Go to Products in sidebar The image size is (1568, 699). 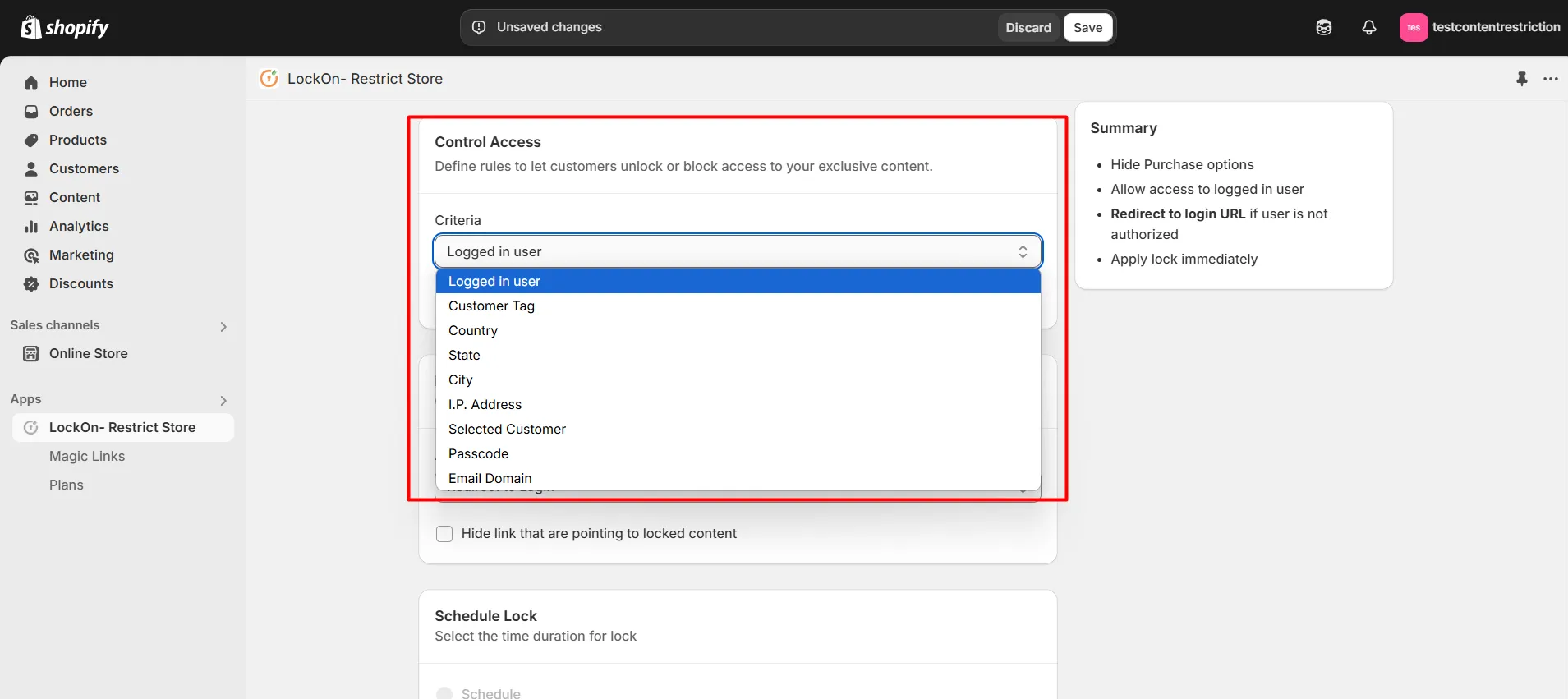[78, 140]
